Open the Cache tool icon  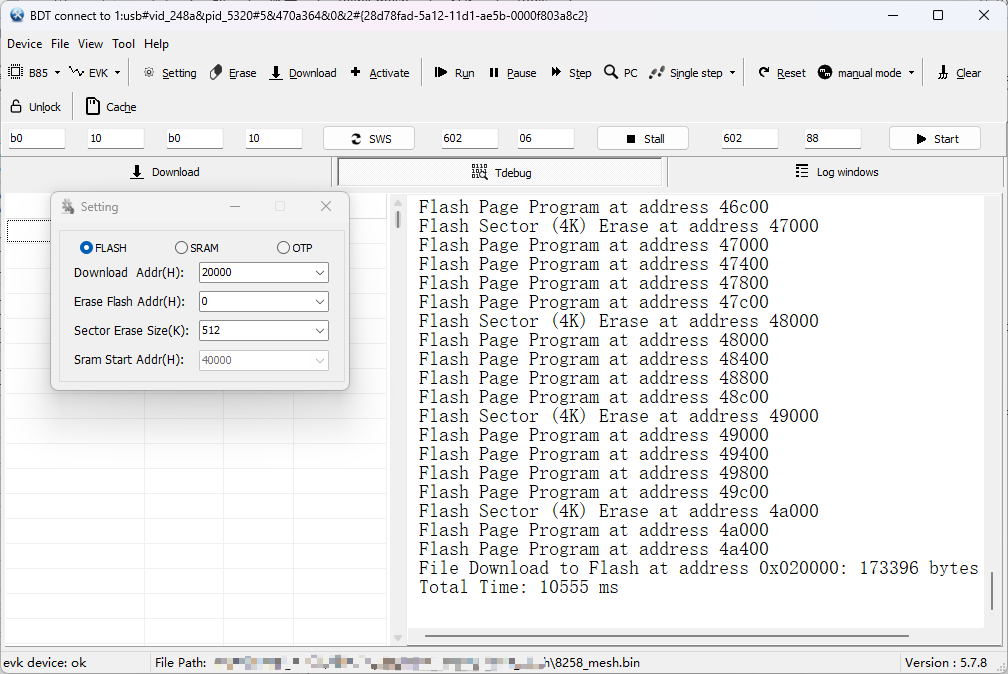coord(93,107)
